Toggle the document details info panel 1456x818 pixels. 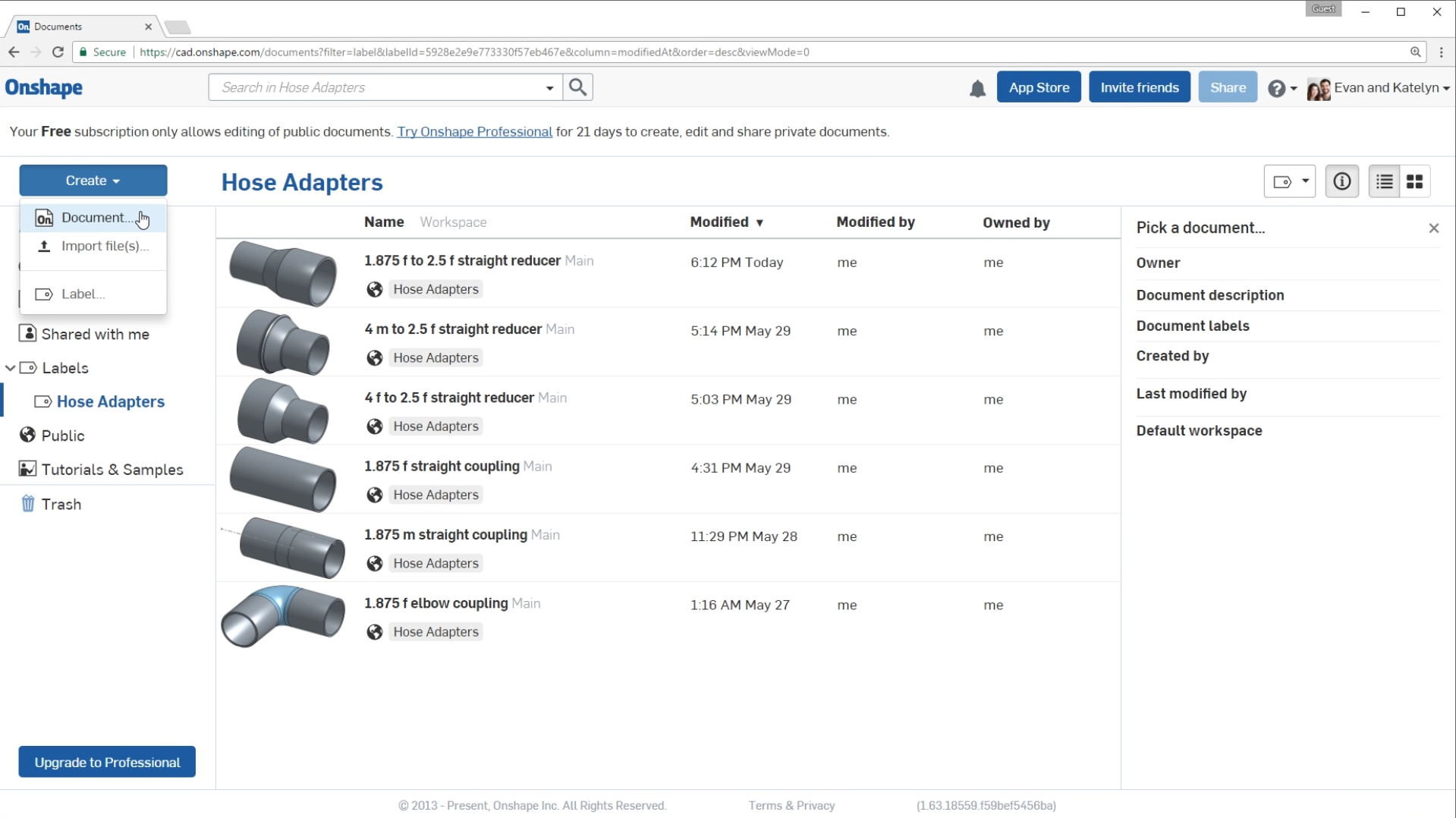pos(1341,181)
